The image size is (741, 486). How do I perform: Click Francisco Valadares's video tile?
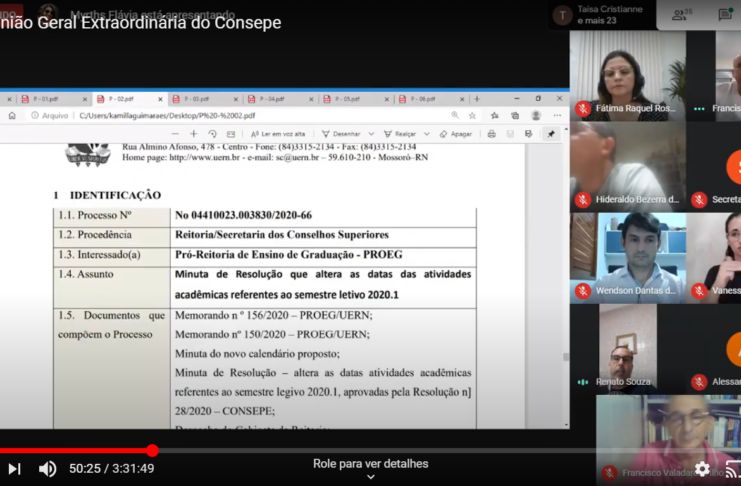[668, 441]
